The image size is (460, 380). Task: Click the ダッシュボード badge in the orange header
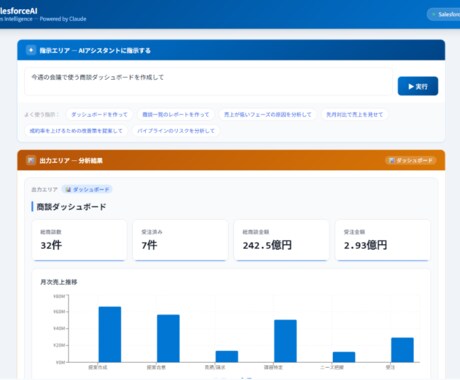[411, 160]
